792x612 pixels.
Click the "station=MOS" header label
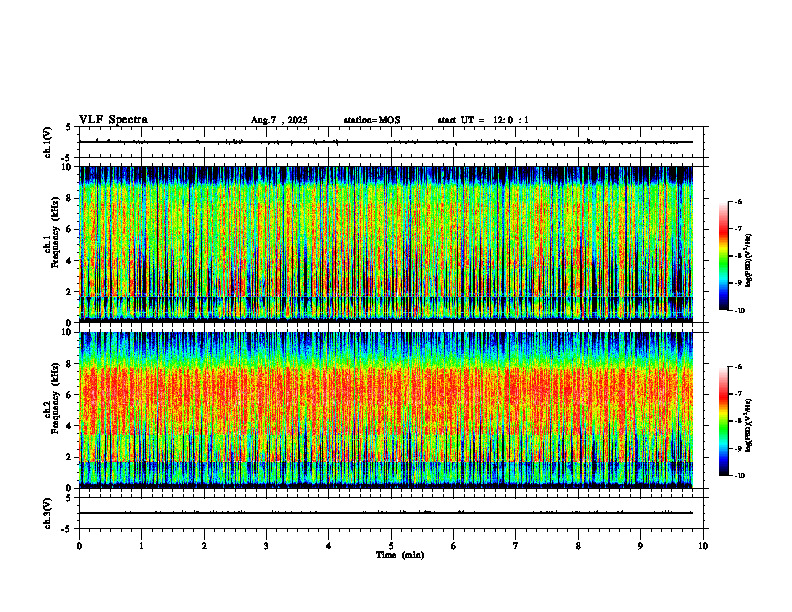(x=372, y=120)
